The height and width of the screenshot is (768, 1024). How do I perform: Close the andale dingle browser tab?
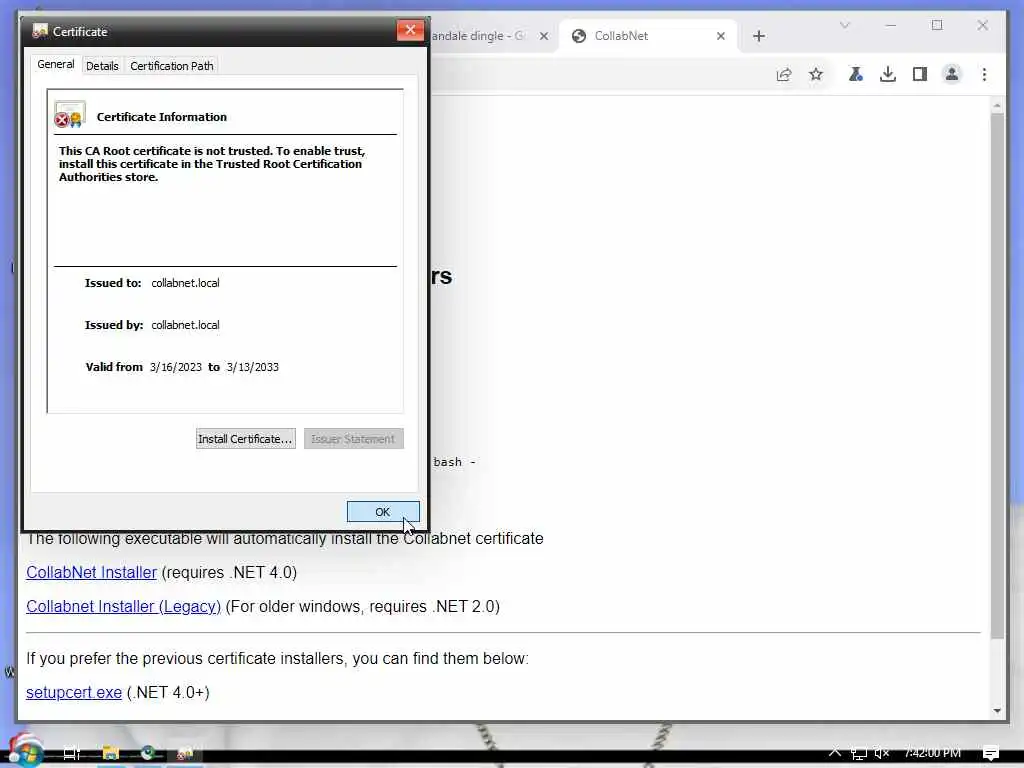pos(544,36)
